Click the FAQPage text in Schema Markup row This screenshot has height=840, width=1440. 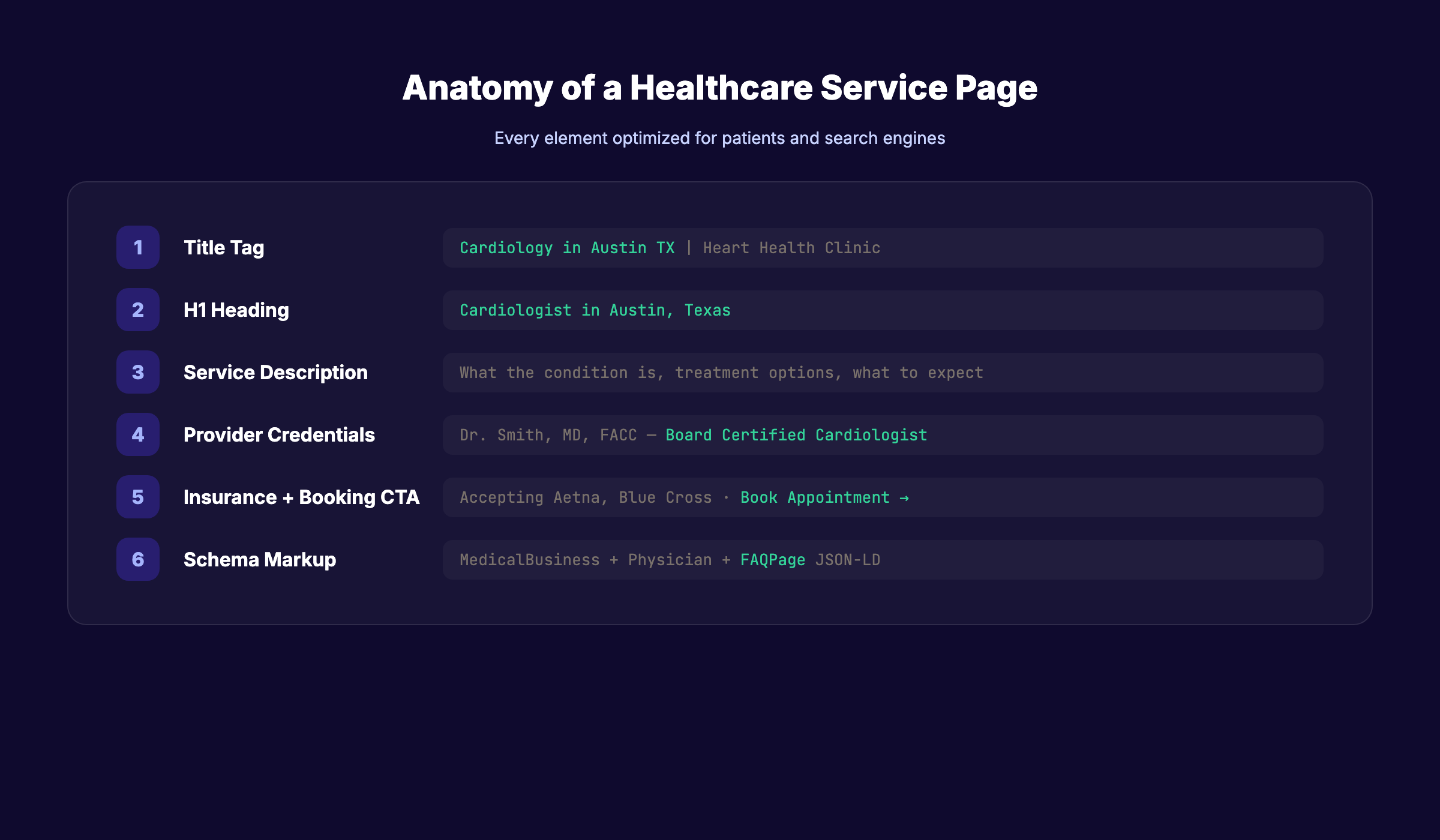click(x=772, y=559)
